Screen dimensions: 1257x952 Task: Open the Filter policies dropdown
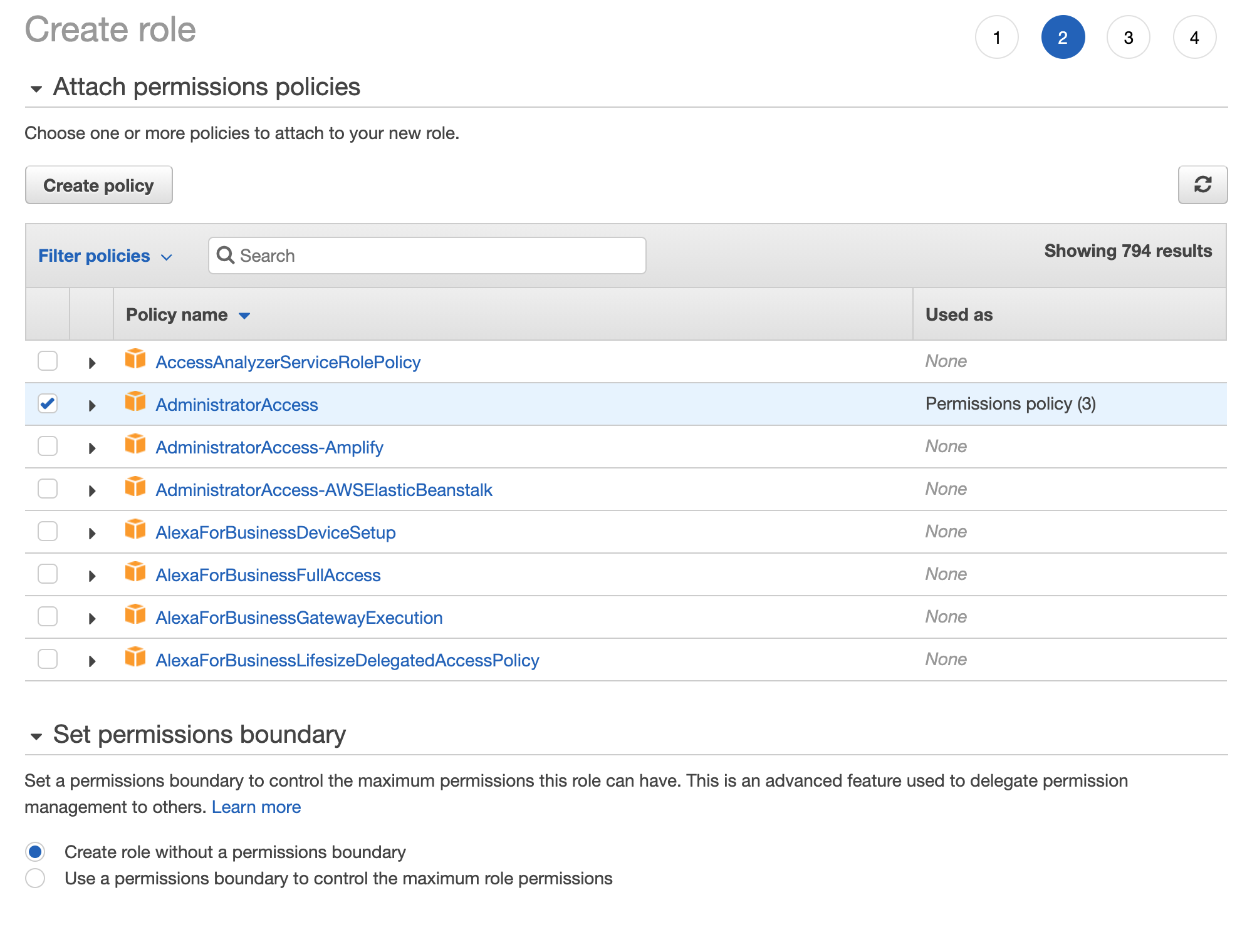[105, 256]
